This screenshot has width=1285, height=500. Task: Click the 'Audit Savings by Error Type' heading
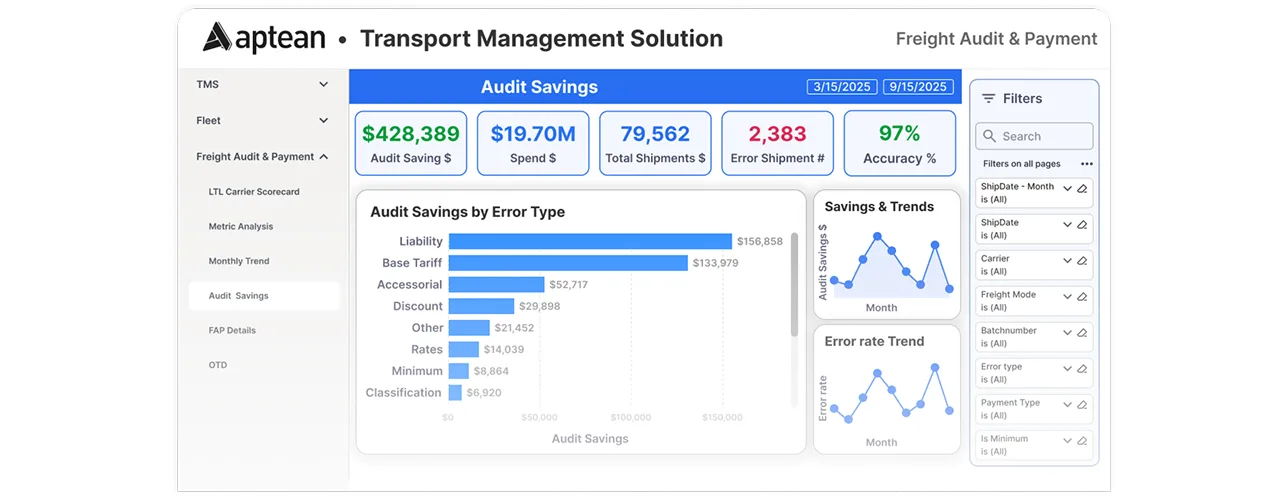pos(467,212)
